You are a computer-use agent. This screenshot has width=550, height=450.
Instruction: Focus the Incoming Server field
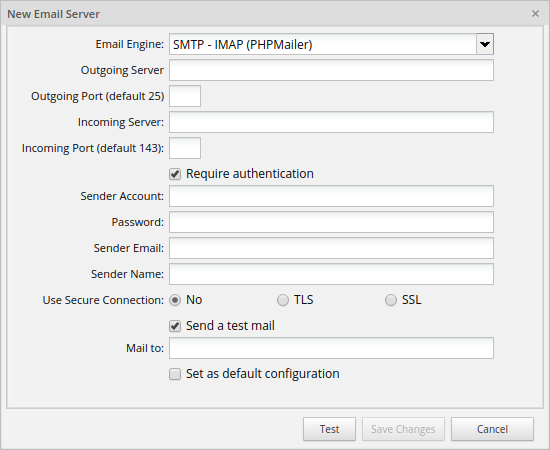pyautogui.click(x=331, y=122)
